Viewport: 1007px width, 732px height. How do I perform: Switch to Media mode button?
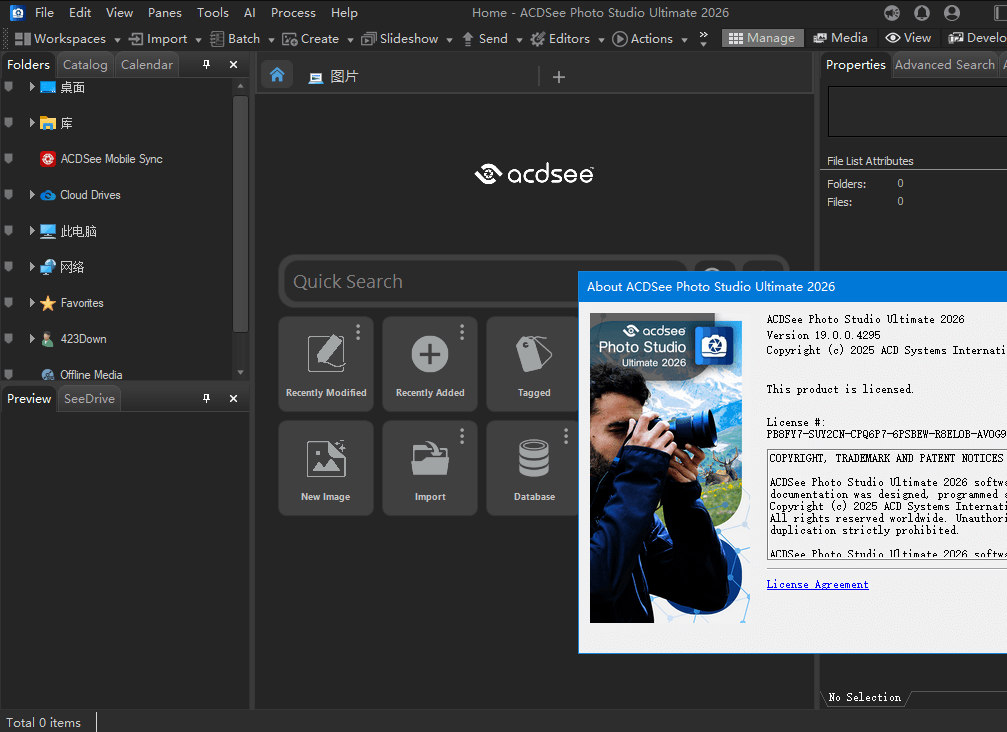pos(840,38)
